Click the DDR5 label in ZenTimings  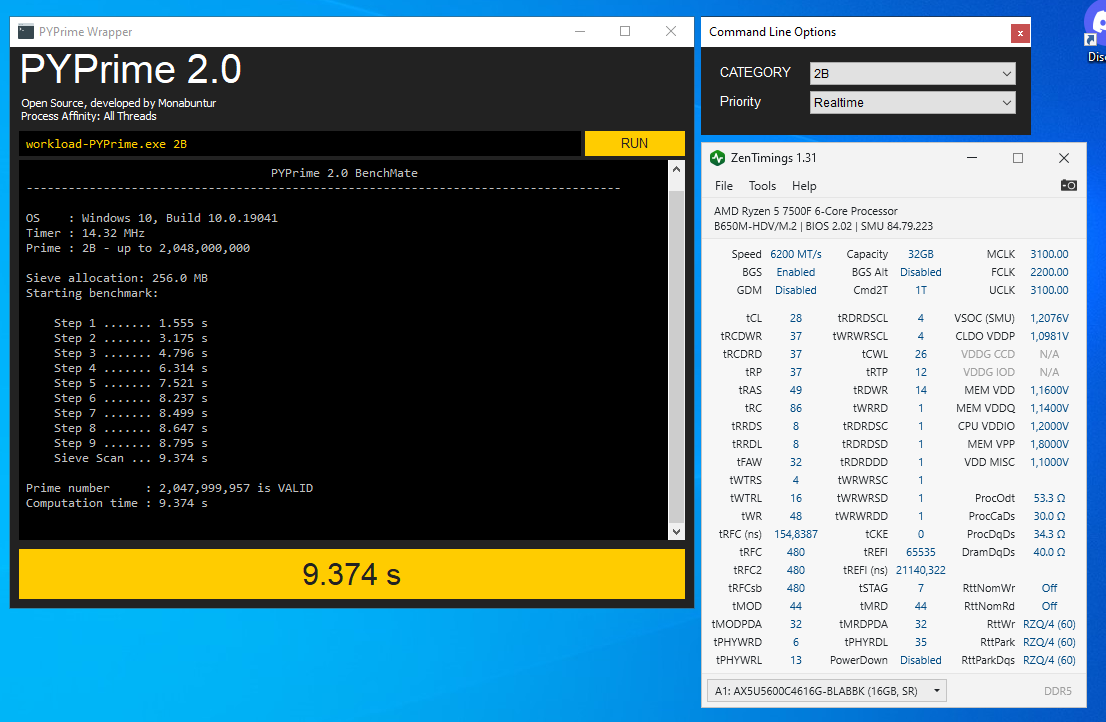tap(1057, 691)
